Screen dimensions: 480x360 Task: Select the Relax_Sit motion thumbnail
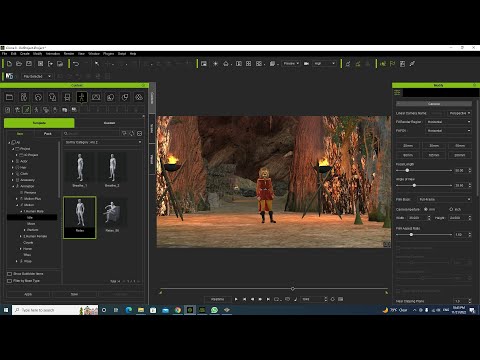(112, 215)
